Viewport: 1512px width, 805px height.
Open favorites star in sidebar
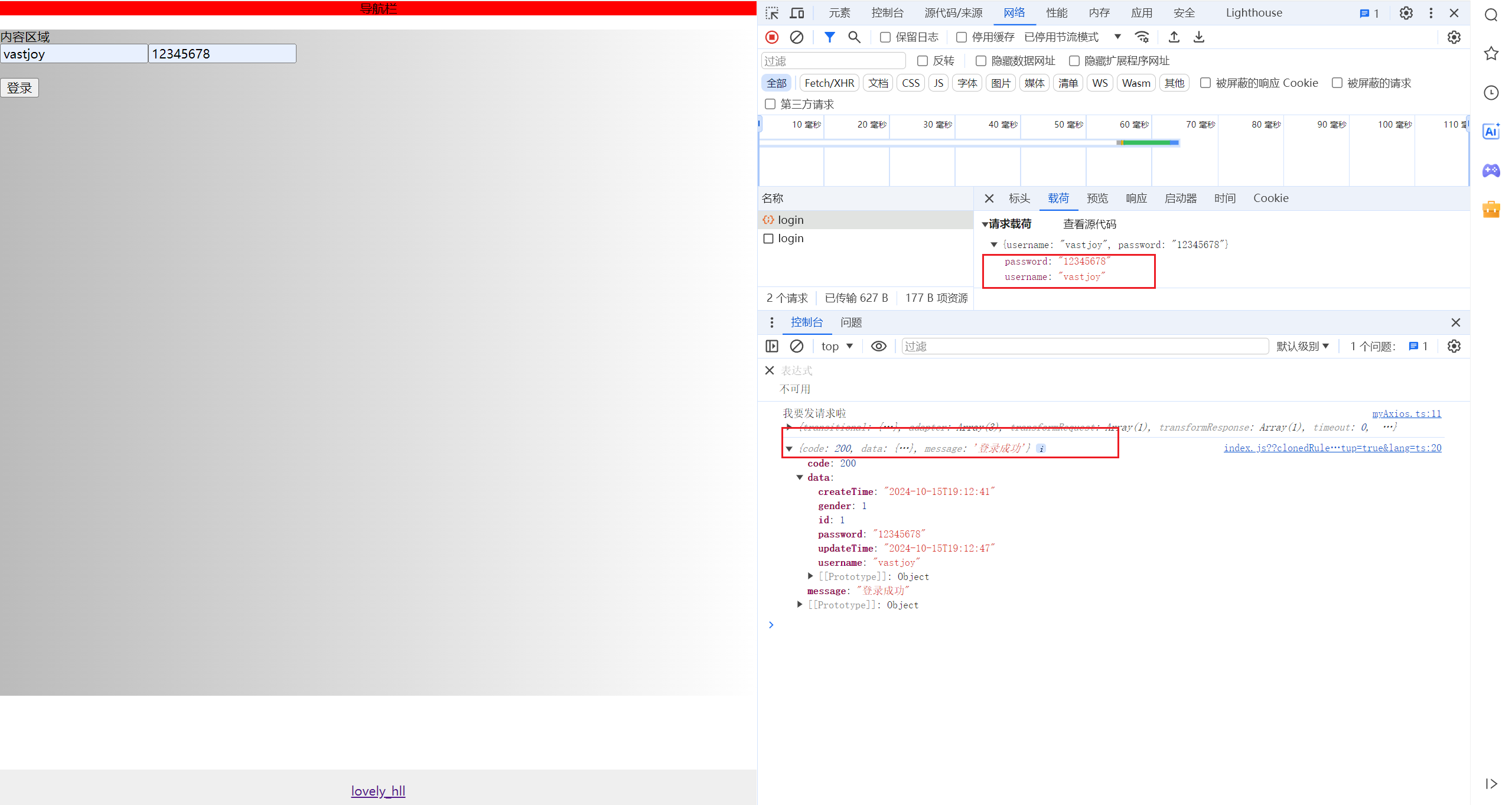[x=1491, y=53]
